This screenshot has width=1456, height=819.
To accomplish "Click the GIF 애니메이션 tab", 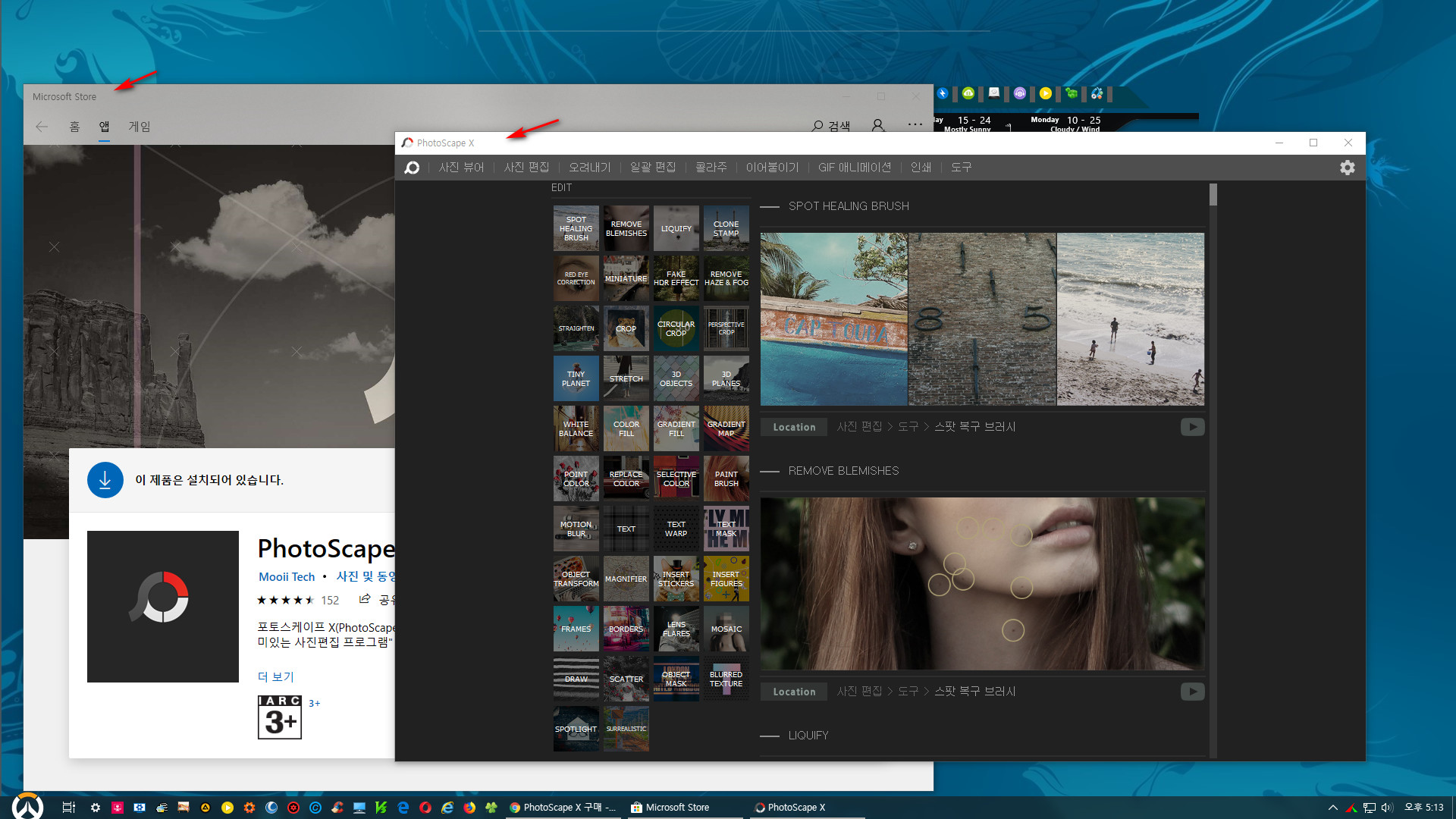I will coord(854,167).
